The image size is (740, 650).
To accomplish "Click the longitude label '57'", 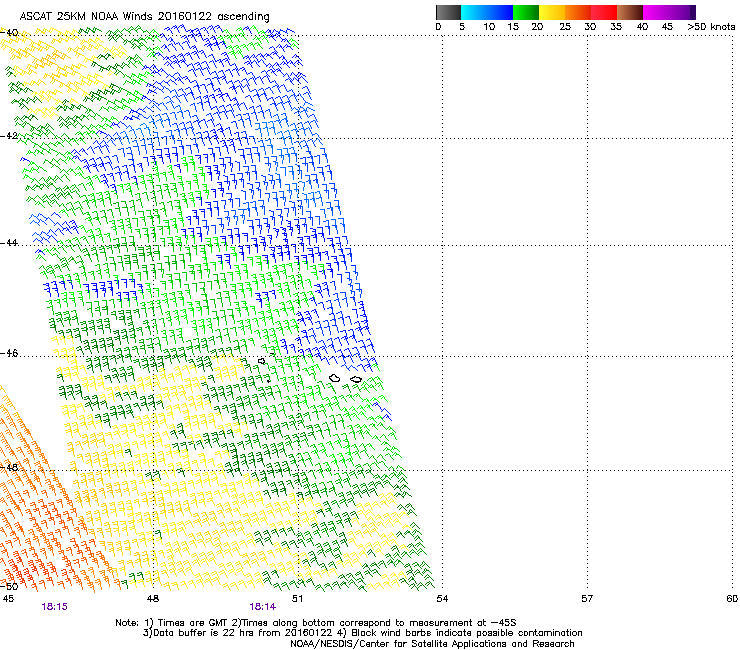I will (x=587, y=599).
